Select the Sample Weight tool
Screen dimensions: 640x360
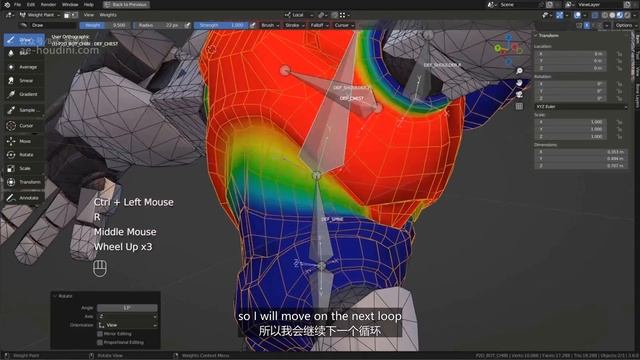click(x=24, y=110)
